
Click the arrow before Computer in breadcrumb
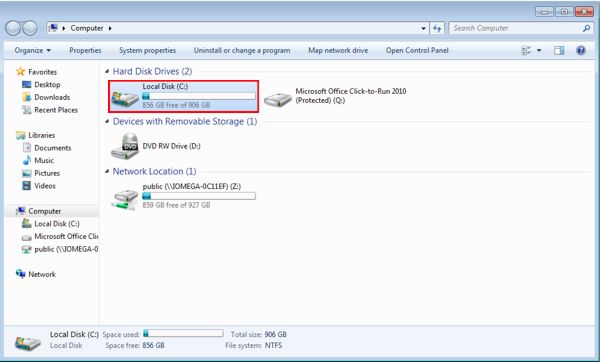coord(64,28)
